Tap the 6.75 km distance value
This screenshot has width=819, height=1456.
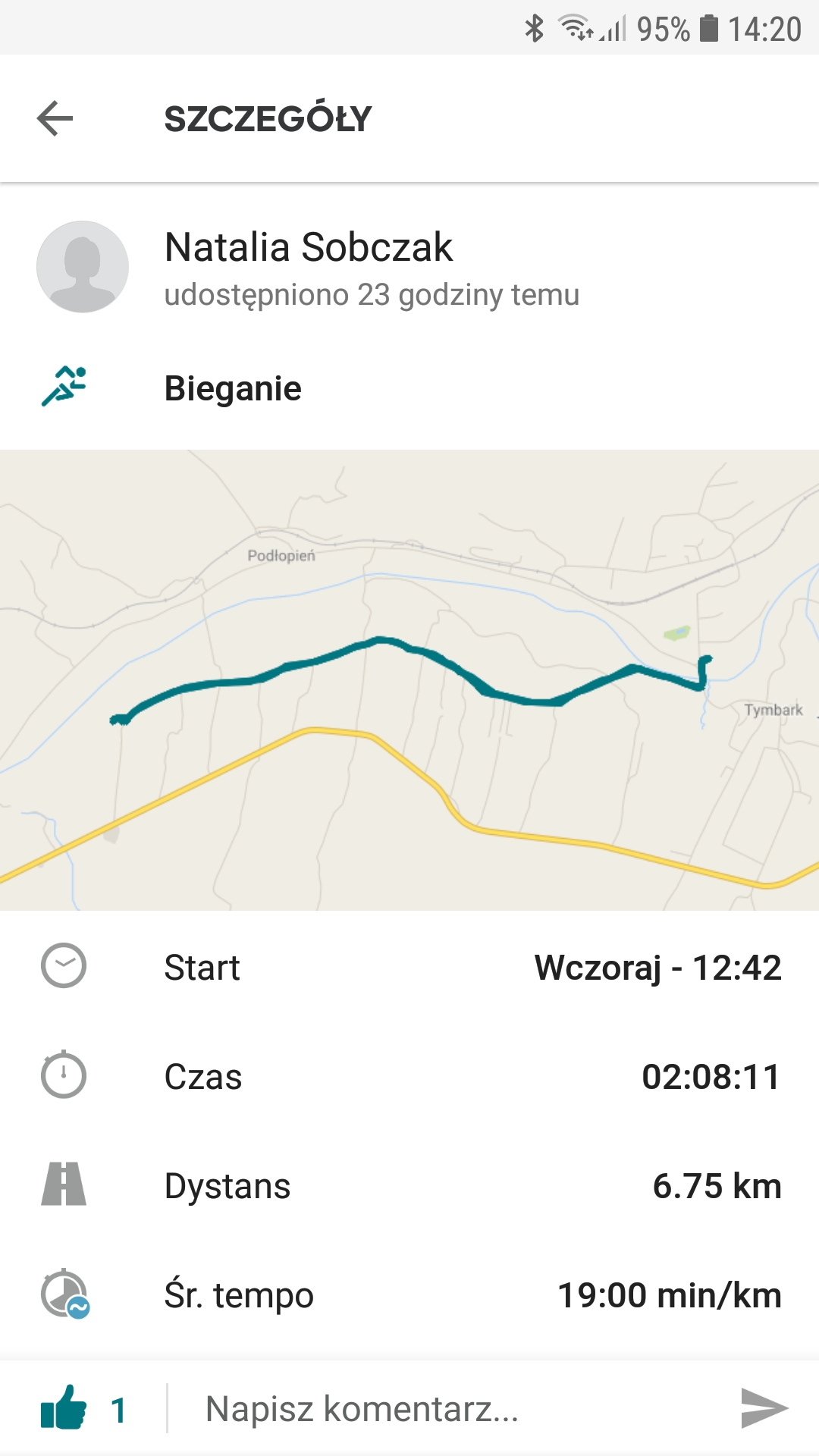[x=717, y=1186]
